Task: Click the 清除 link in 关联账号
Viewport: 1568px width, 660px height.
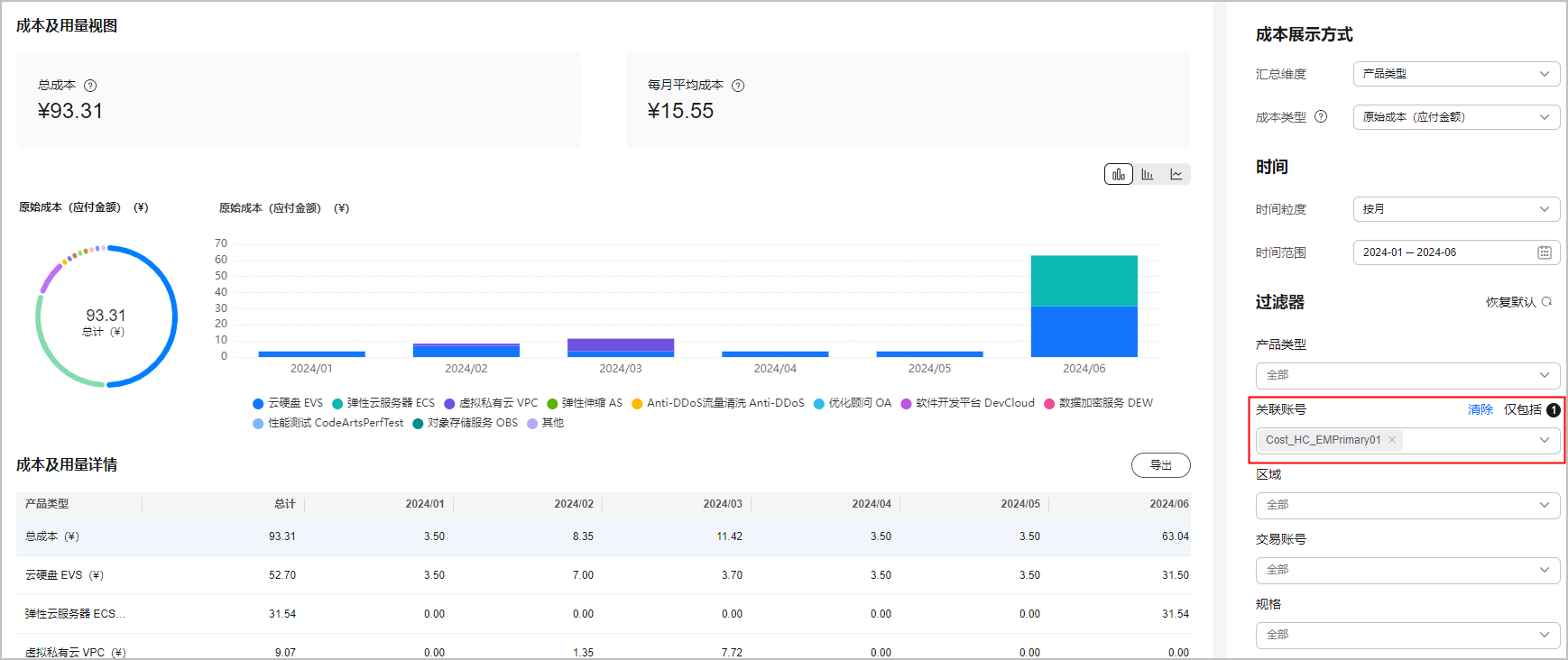Action: [x=1480, y=409]
